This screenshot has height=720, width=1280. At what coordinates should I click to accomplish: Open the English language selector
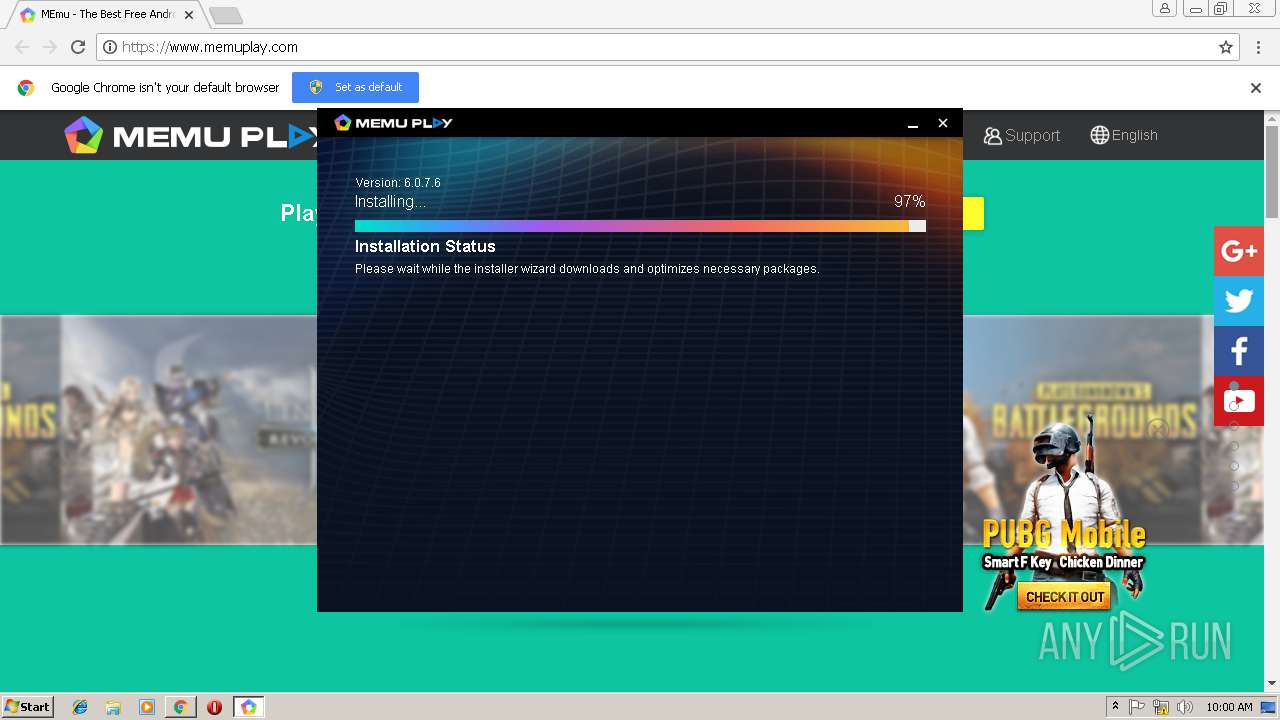1124,135
